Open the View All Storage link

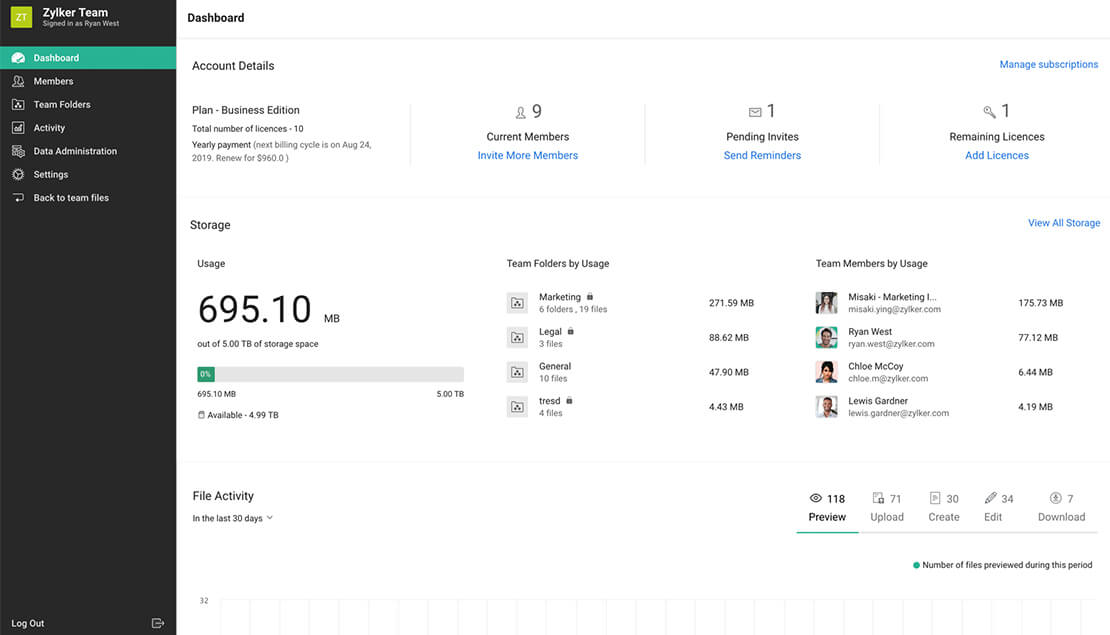coord(1063,223)
